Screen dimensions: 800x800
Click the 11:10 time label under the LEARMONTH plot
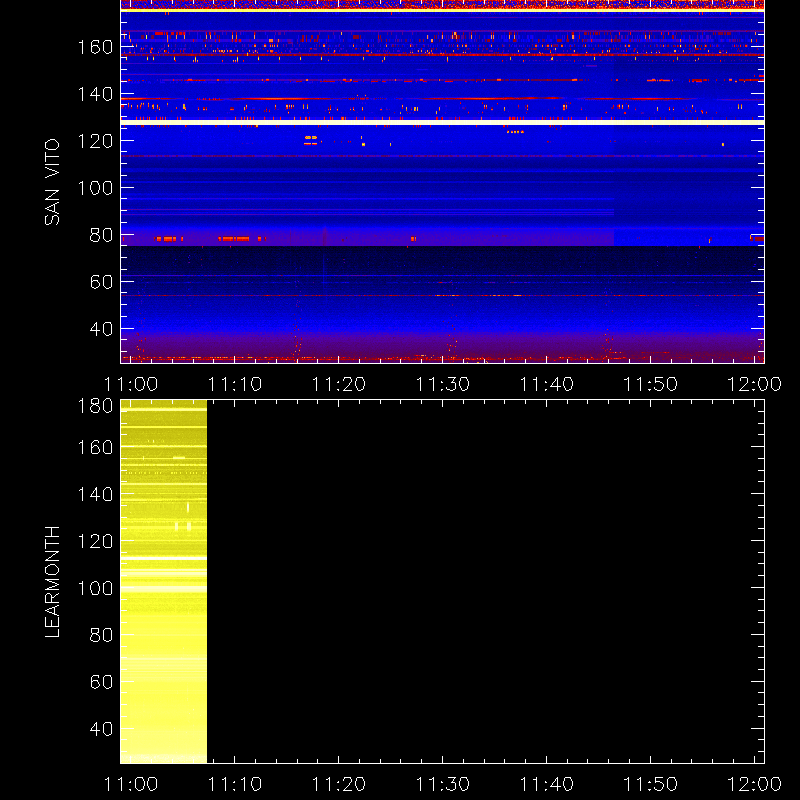[235, 784]
